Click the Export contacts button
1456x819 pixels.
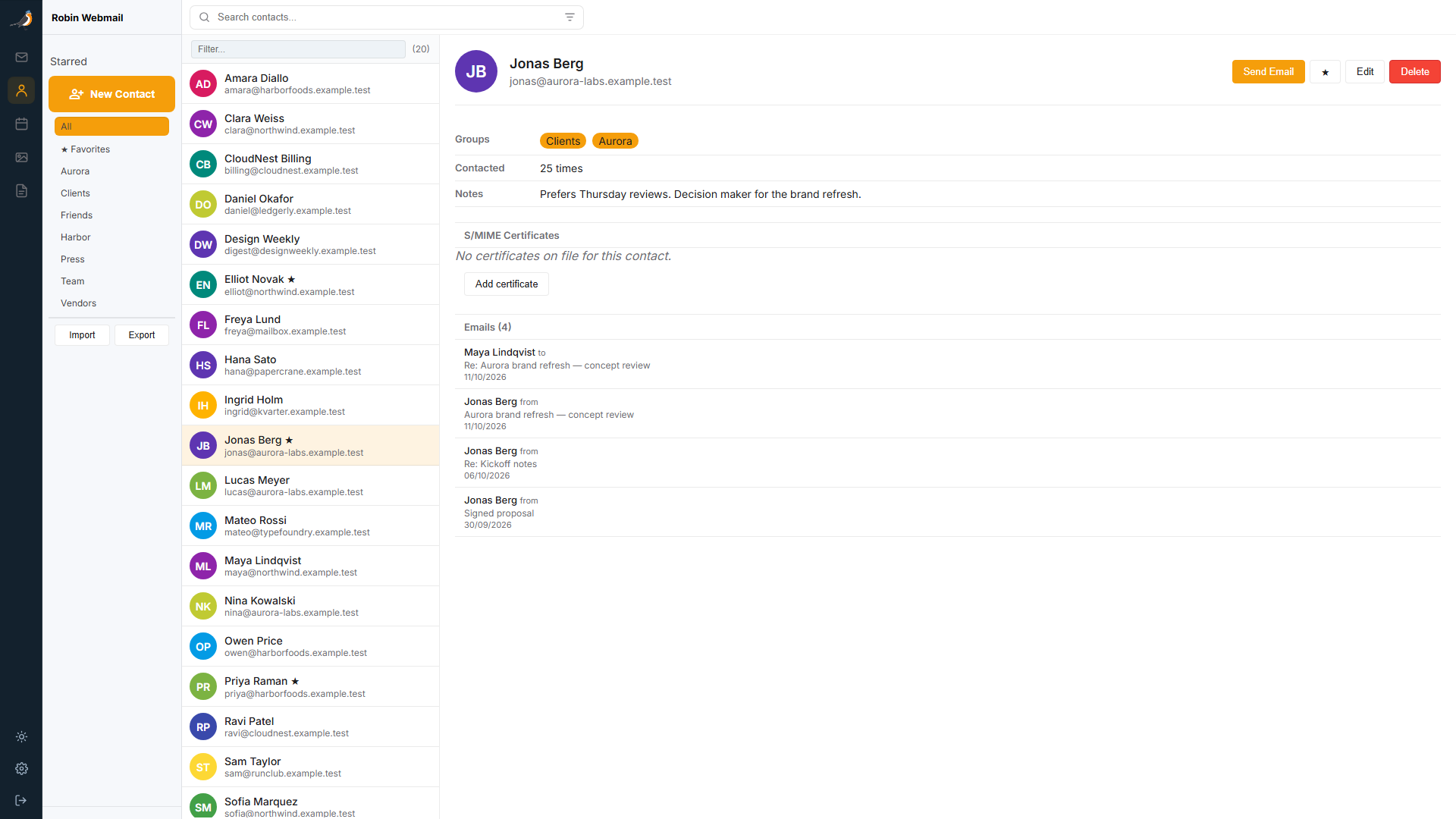click(x=142, y=335)
